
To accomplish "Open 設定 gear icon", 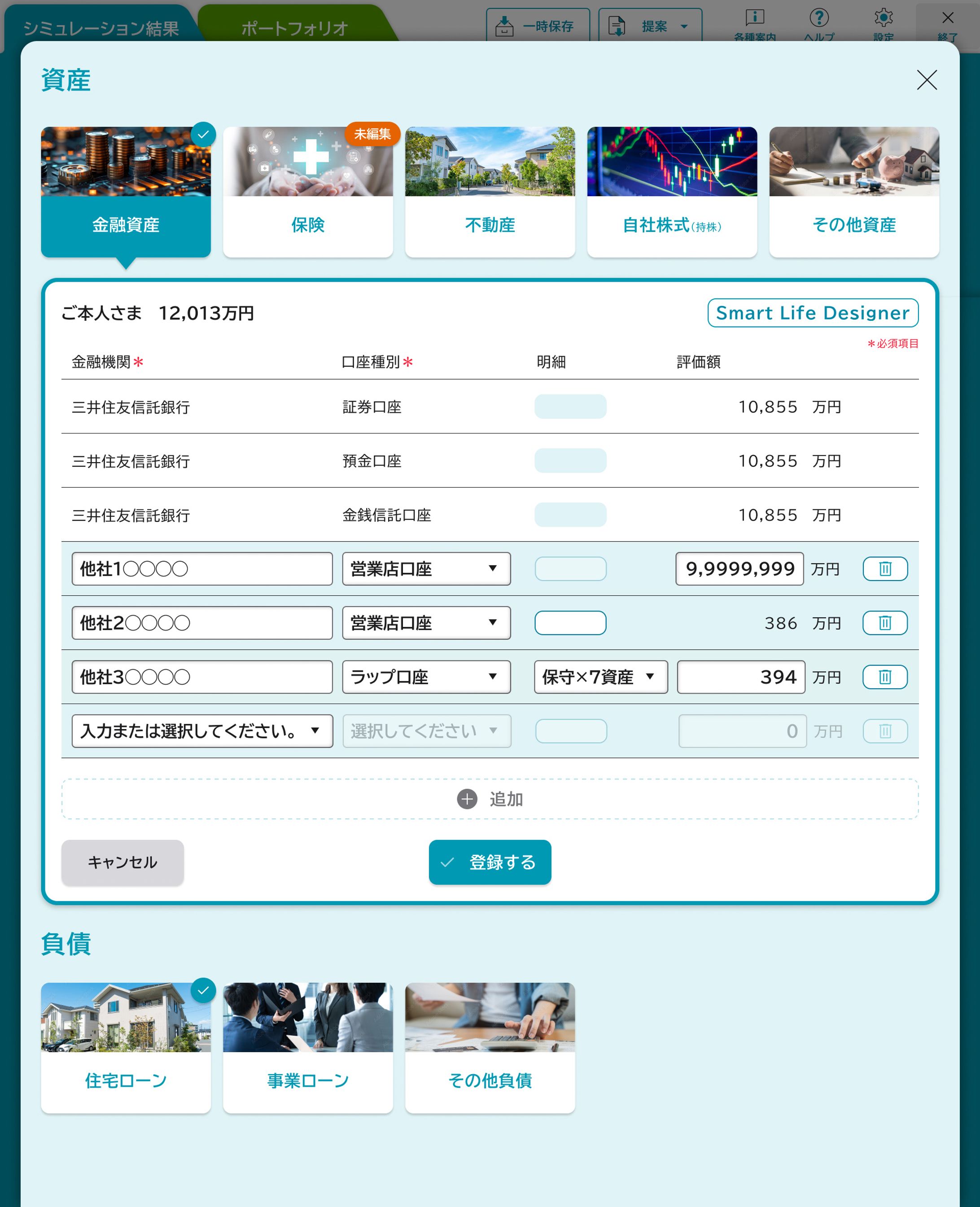I will pos(883,18).
